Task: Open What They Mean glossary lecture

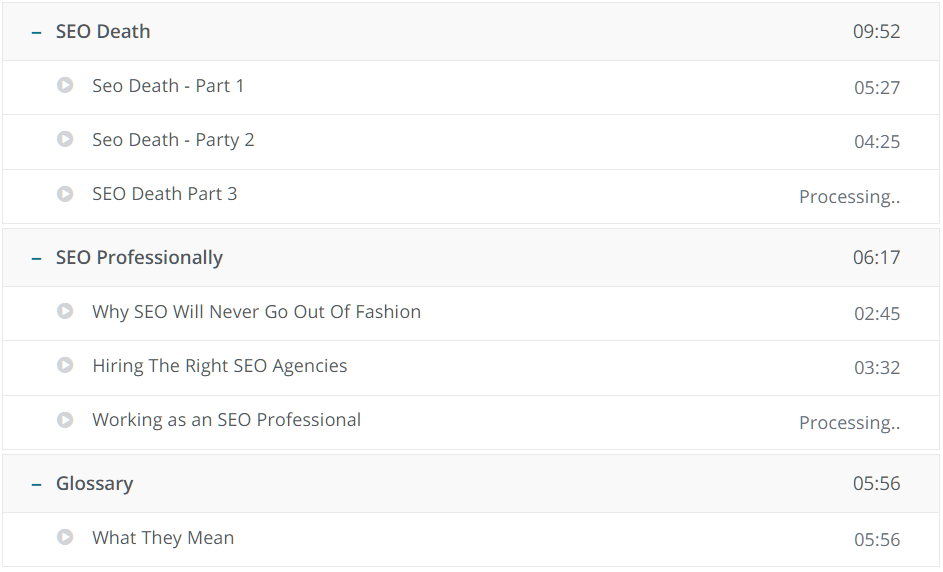Action: [163, 538]
